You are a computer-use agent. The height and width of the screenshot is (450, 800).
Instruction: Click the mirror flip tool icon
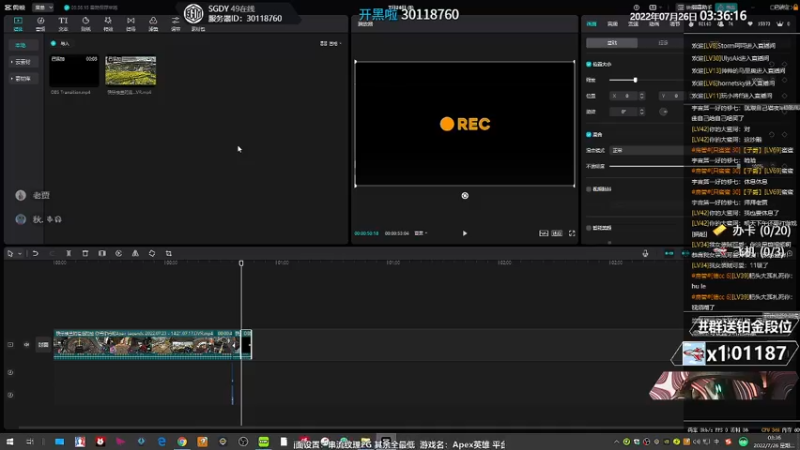(x=135, y=254)
